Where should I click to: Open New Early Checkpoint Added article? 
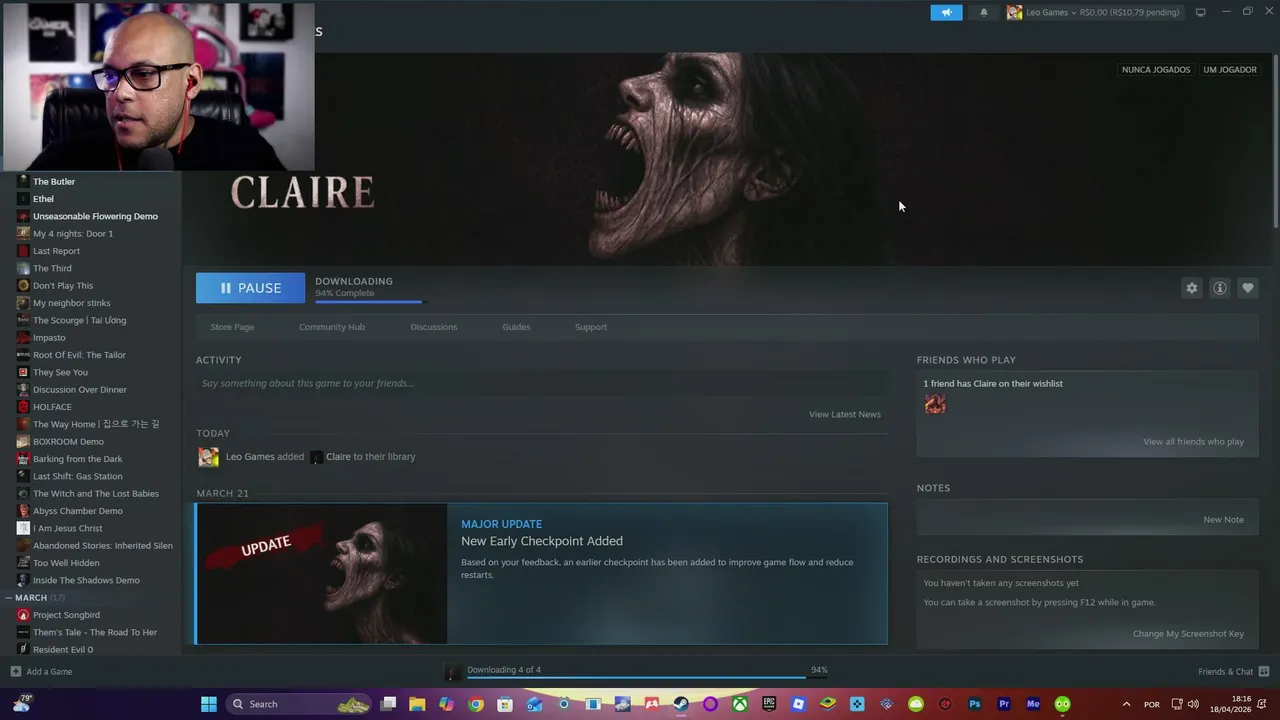542,541
